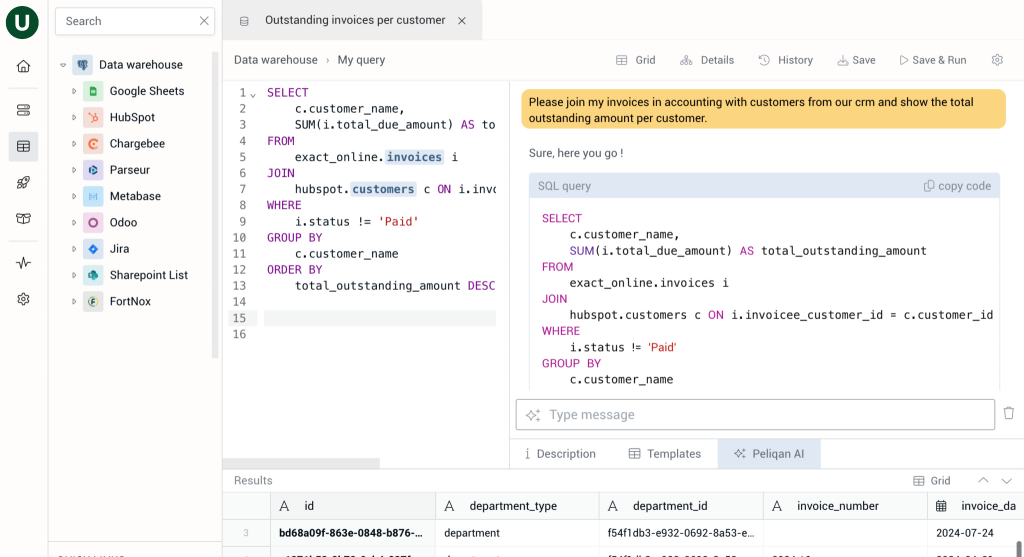Fold the SELECT block at line 1
The width and height of the screenshot is (1024, 557).
coord(253,95)
